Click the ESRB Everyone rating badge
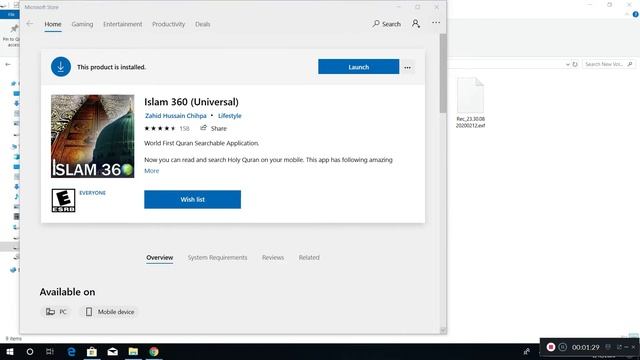640x360 pixels. pyautogui.click(x=63, y=200)
